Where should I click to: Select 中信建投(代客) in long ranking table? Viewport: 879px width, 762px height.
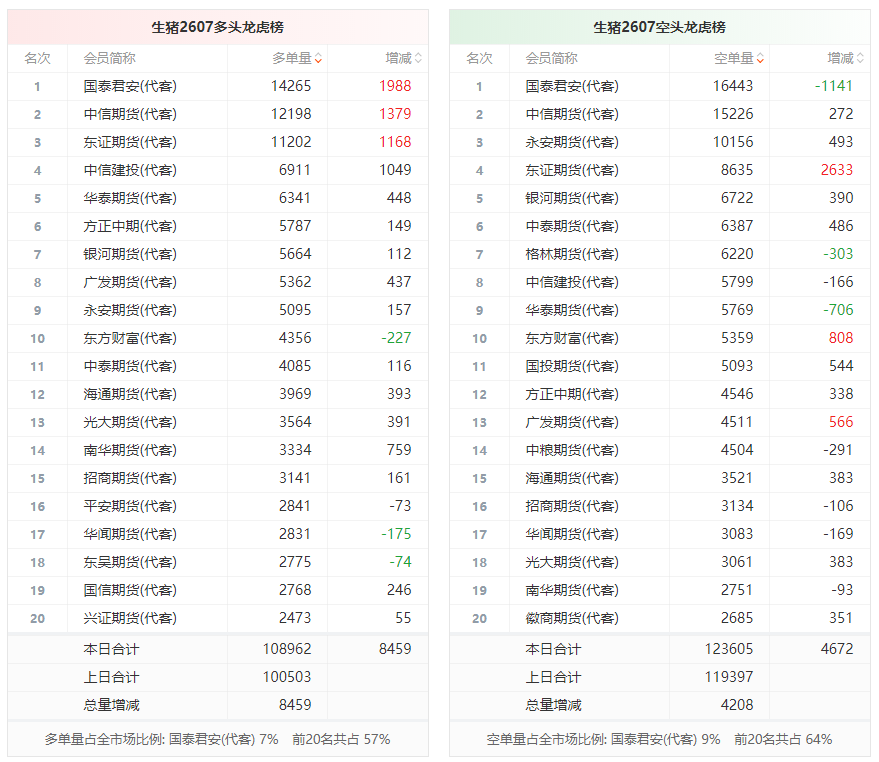130,170
